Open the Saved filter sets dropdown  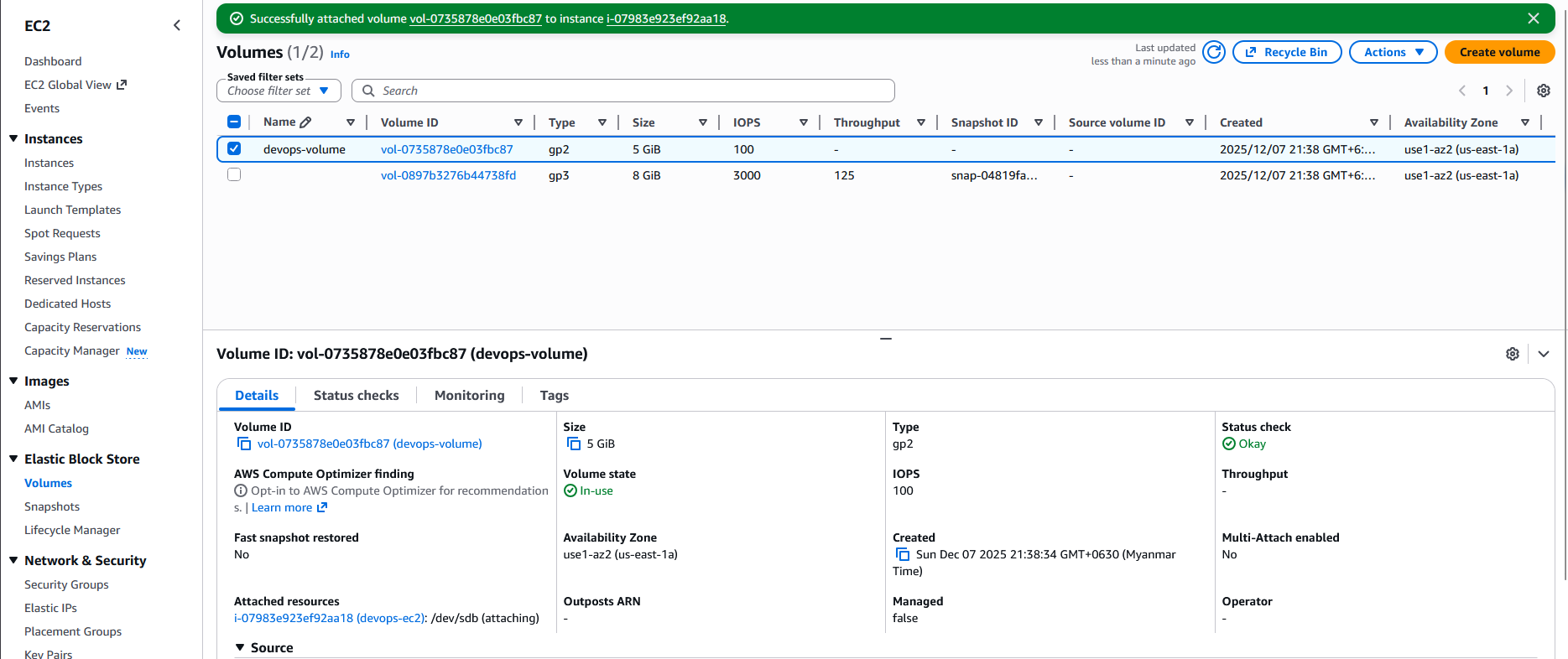coord(279,91)
